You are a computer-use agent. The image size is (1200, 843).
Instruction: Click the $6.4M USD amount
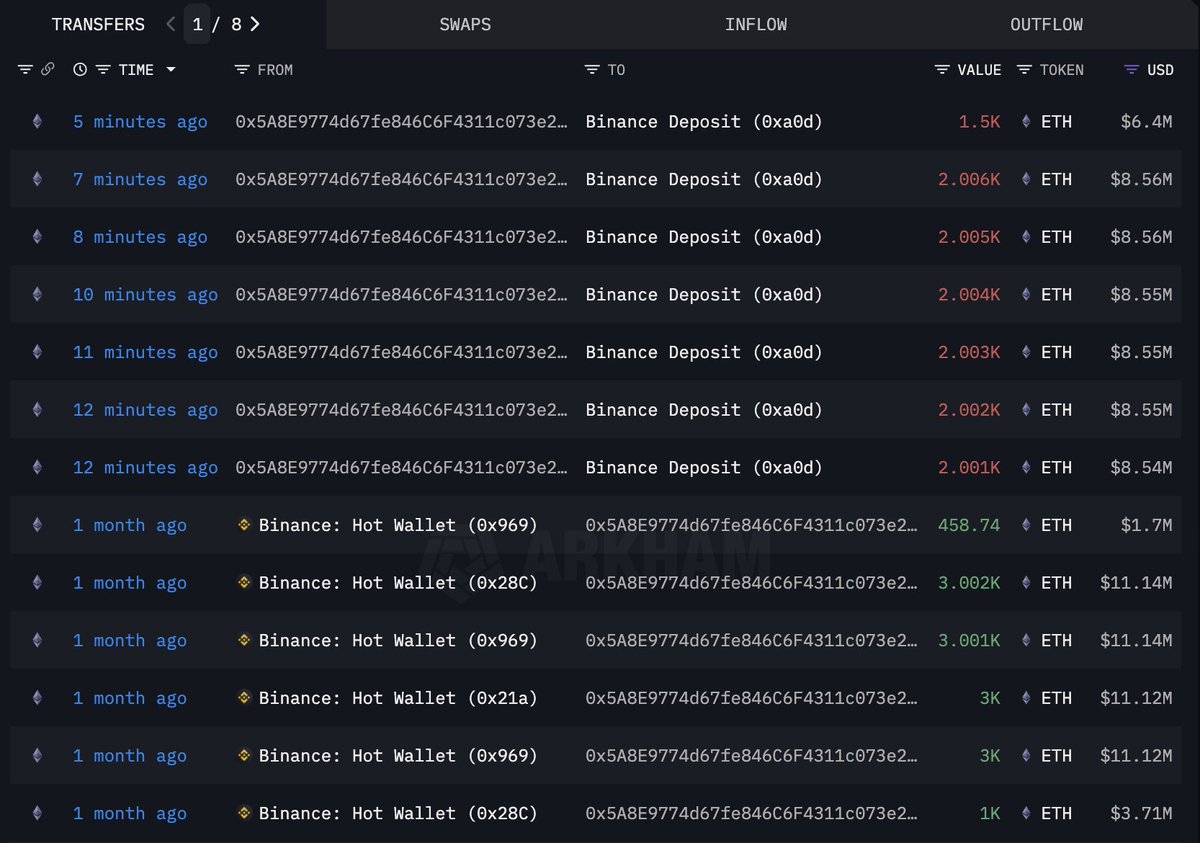1146,122
